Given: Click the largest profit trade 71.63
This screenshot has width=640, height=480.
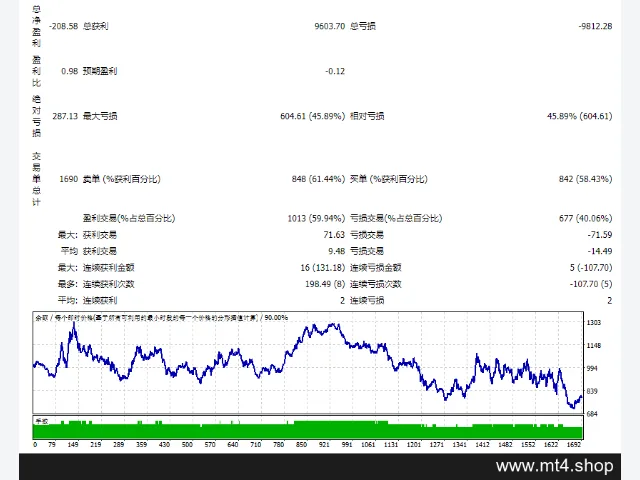Looking at the screenshot, I should [334, 235].
